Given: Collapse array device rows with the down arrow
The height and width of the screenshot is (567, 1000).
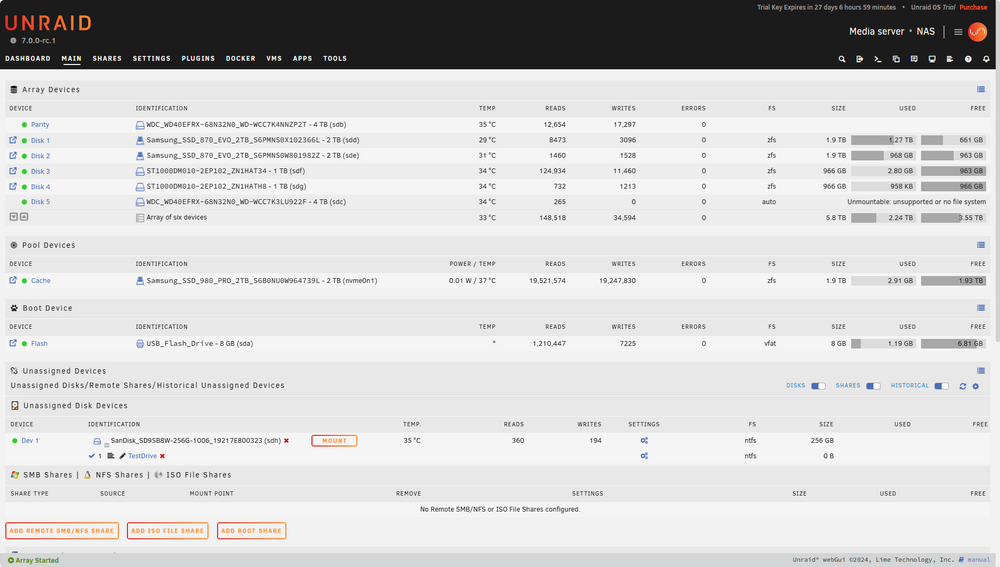Looking at the screenshot, I should point(13,217).
